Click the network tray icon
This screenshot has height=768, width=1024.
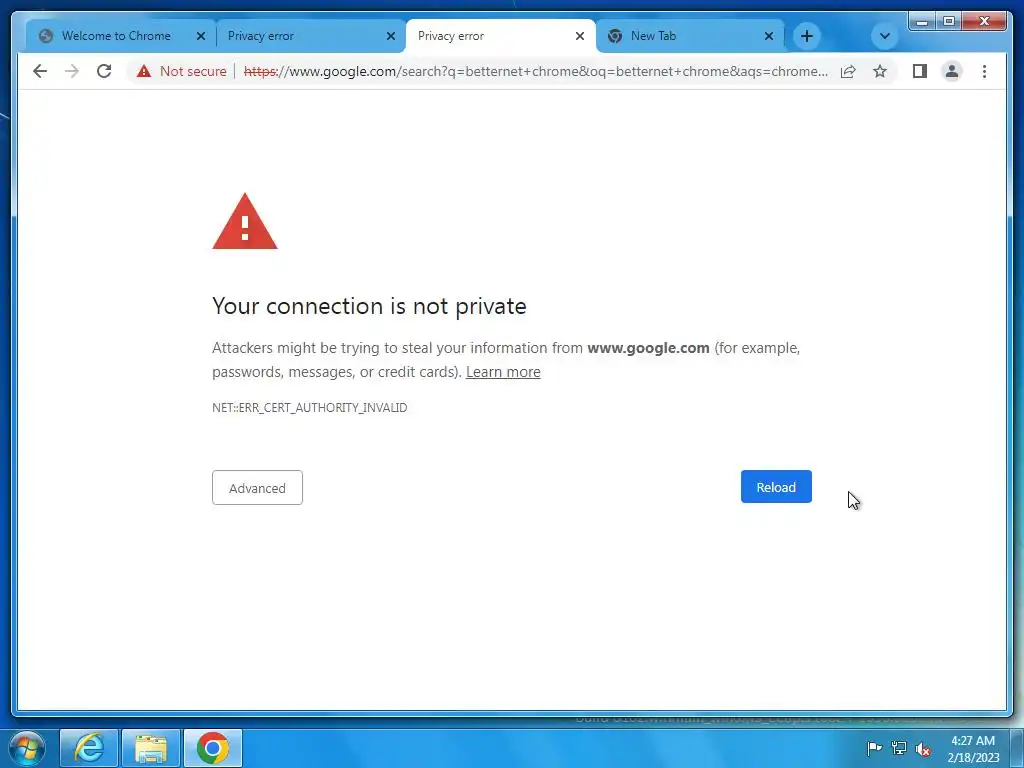[x=899, y=748]
